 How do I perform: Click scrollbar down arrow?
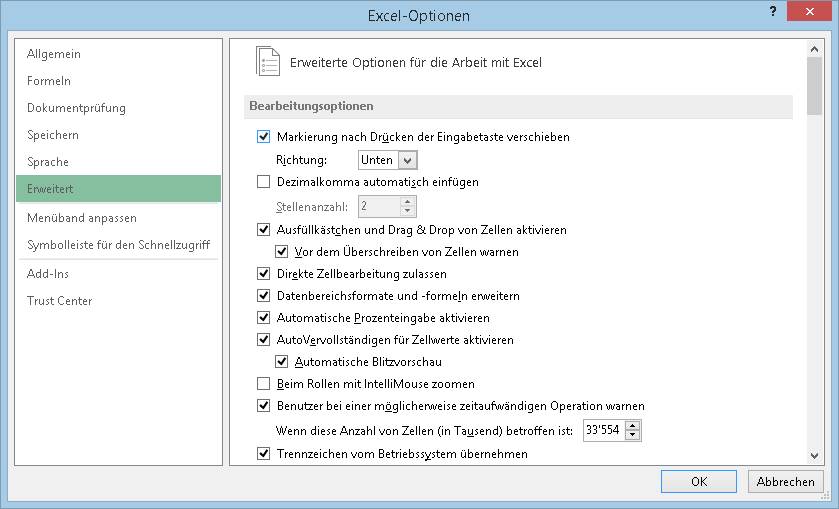click(x=814, y=455)
